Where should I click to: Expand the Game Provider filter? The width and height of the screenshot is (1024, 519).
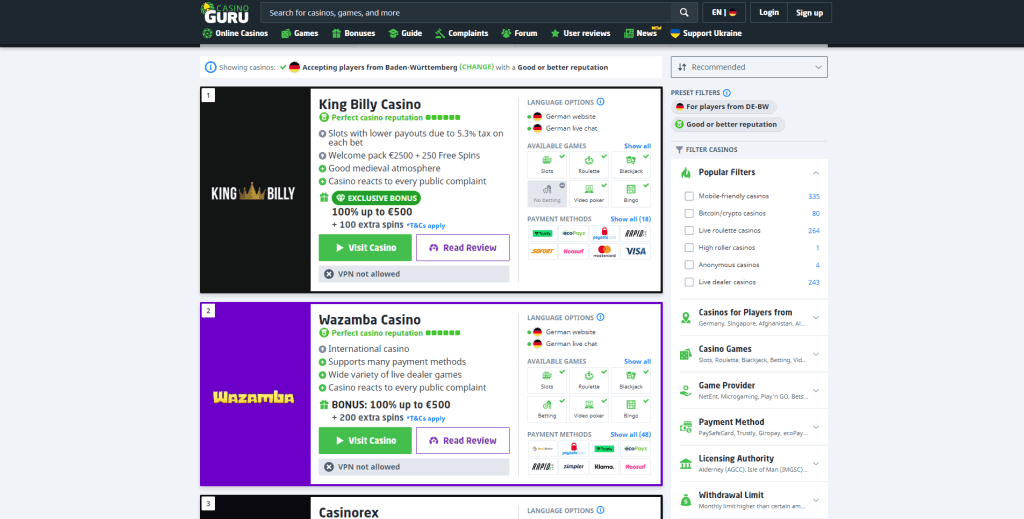click(x=749, y=390)
